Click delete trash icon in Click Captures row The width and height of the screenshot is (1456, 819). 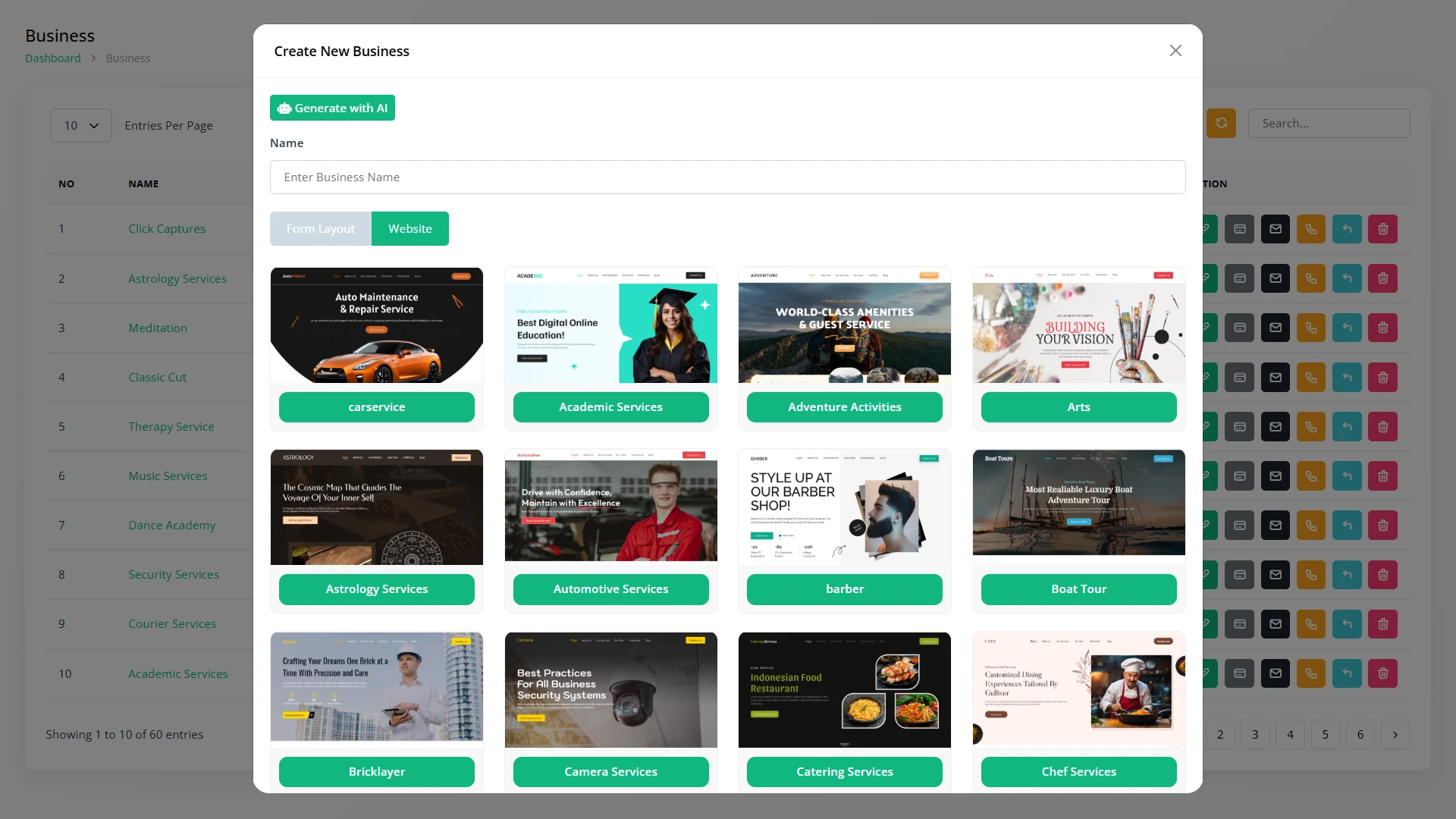tap(1382, 229)
